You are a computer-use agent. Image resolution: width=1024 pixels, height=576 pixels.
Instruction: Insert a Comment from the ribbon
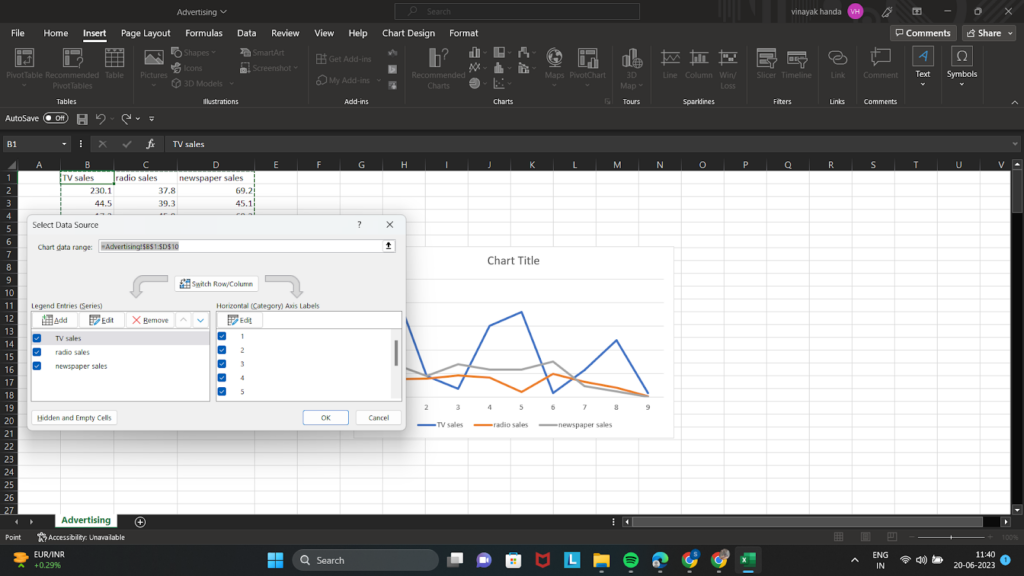click(x=880, y=63)
